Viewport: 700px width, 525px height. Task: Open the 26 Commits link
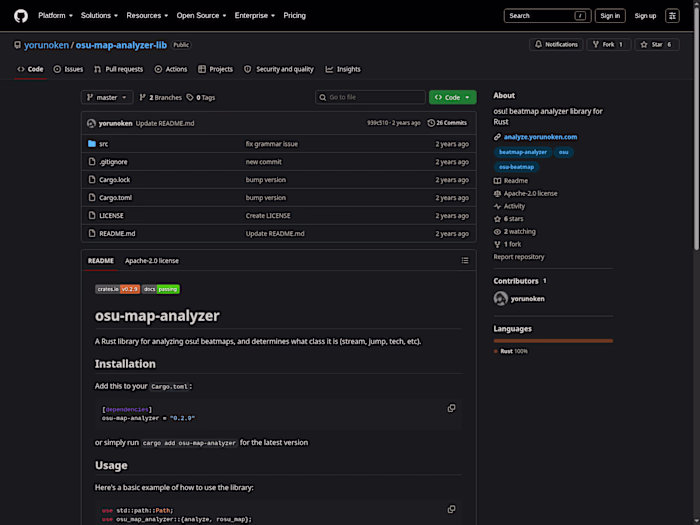[x=447, y=123]
